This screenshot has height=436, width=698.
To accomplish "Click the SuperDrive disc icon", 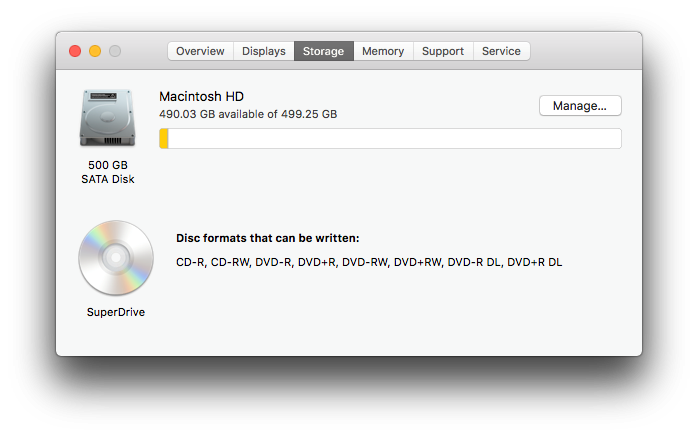I will (115, 258).
